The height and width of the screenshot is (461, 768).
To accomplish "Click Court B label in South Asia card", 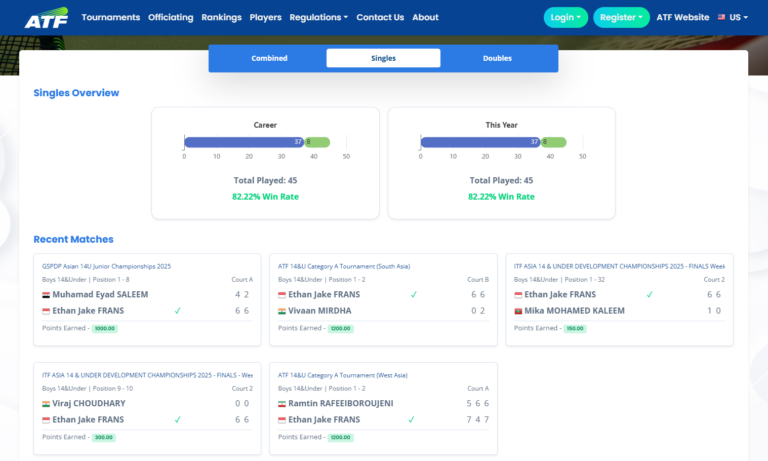I will (478, 280).
